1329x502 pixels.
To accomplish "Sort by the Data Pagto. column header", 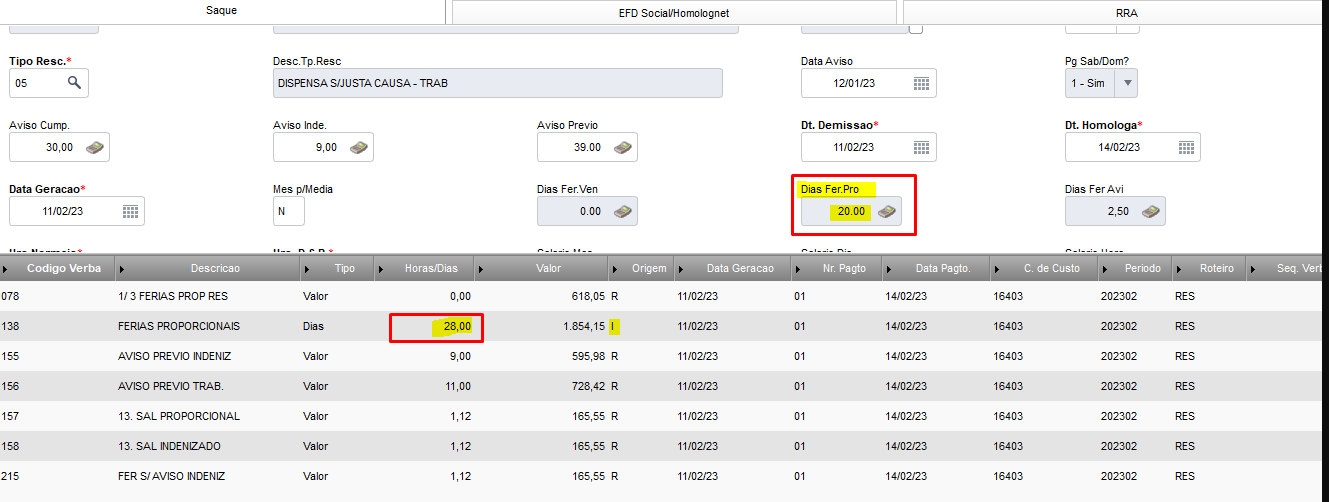I will (x=943, y=268).
